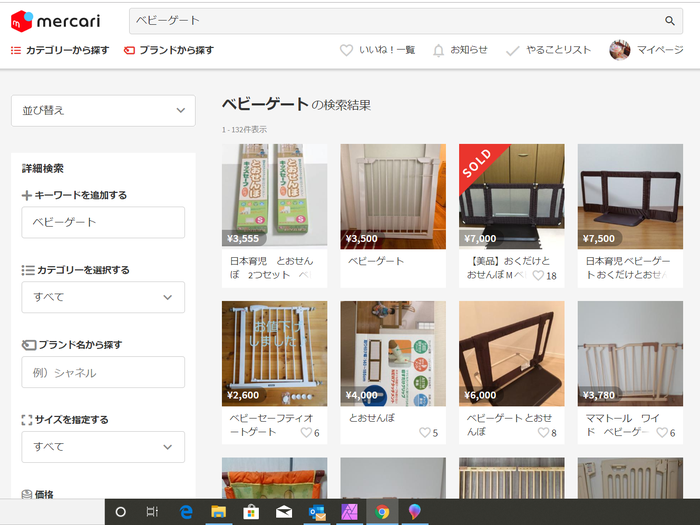Launch Microsoft Edge from the taskbar
The image size is (700, 525).
(186, 512)
